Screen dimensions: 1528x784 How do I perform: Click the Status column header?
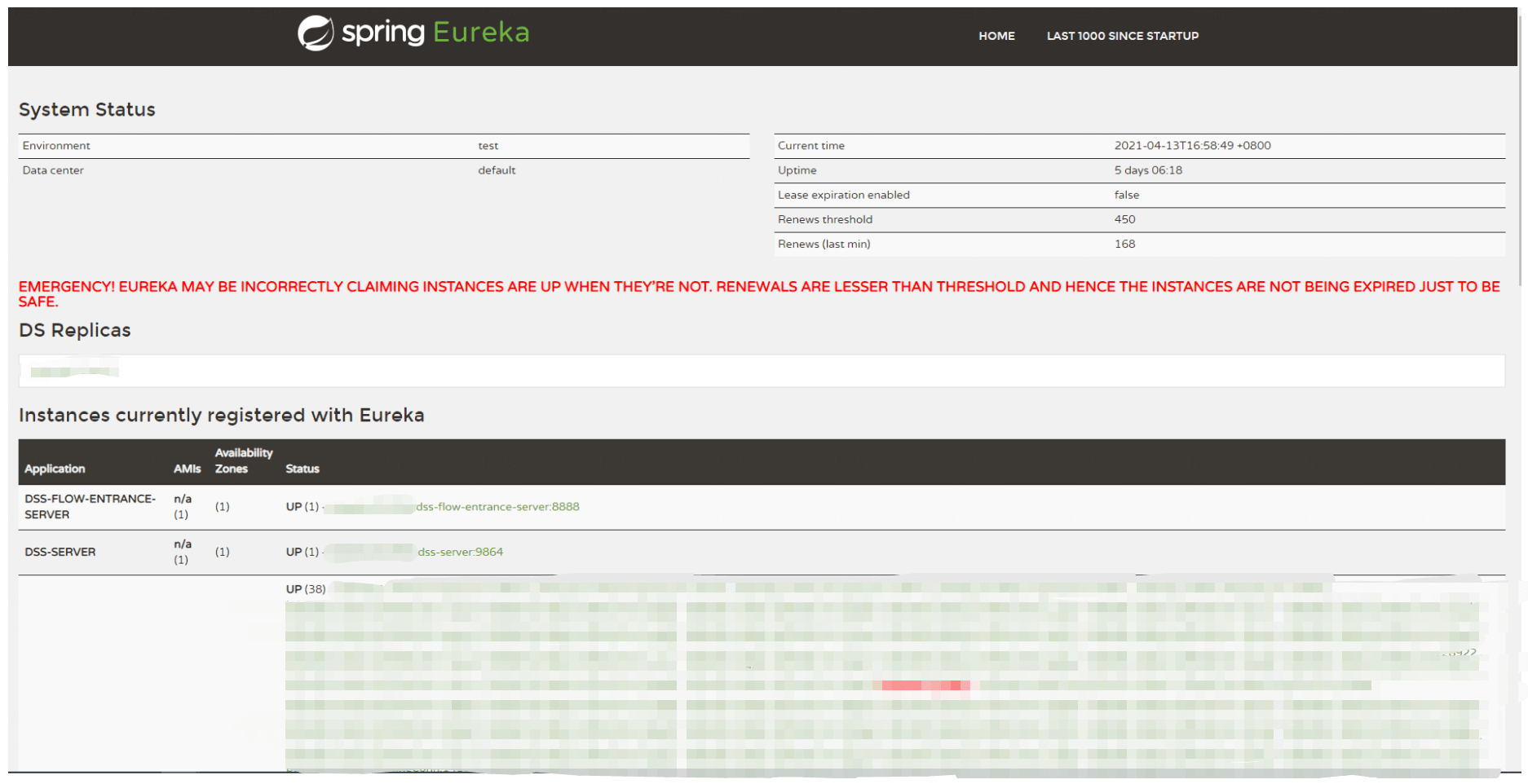pos(303,469)
